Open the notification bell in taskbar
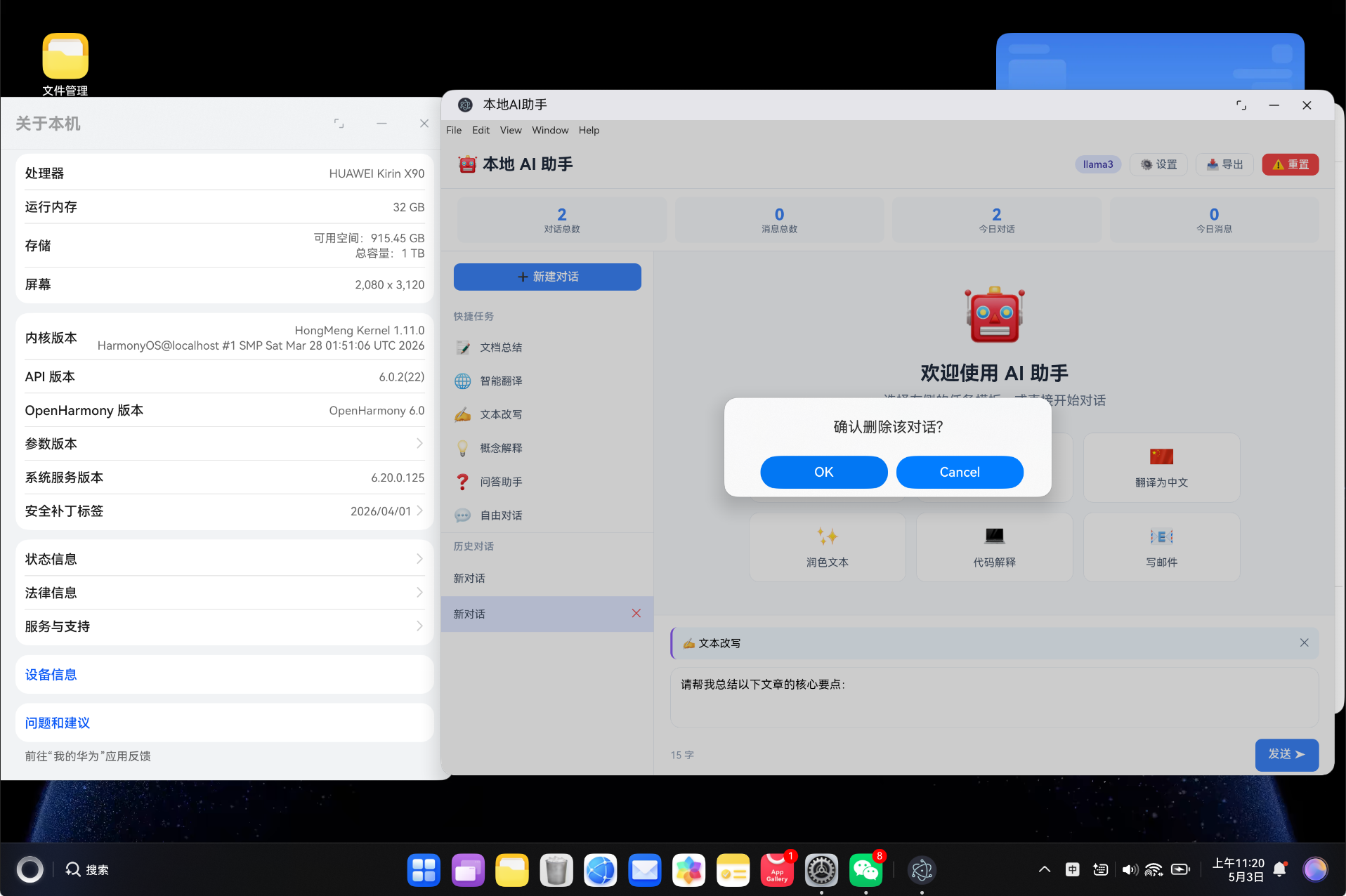1346x896 pixels. click(1280, 869)
